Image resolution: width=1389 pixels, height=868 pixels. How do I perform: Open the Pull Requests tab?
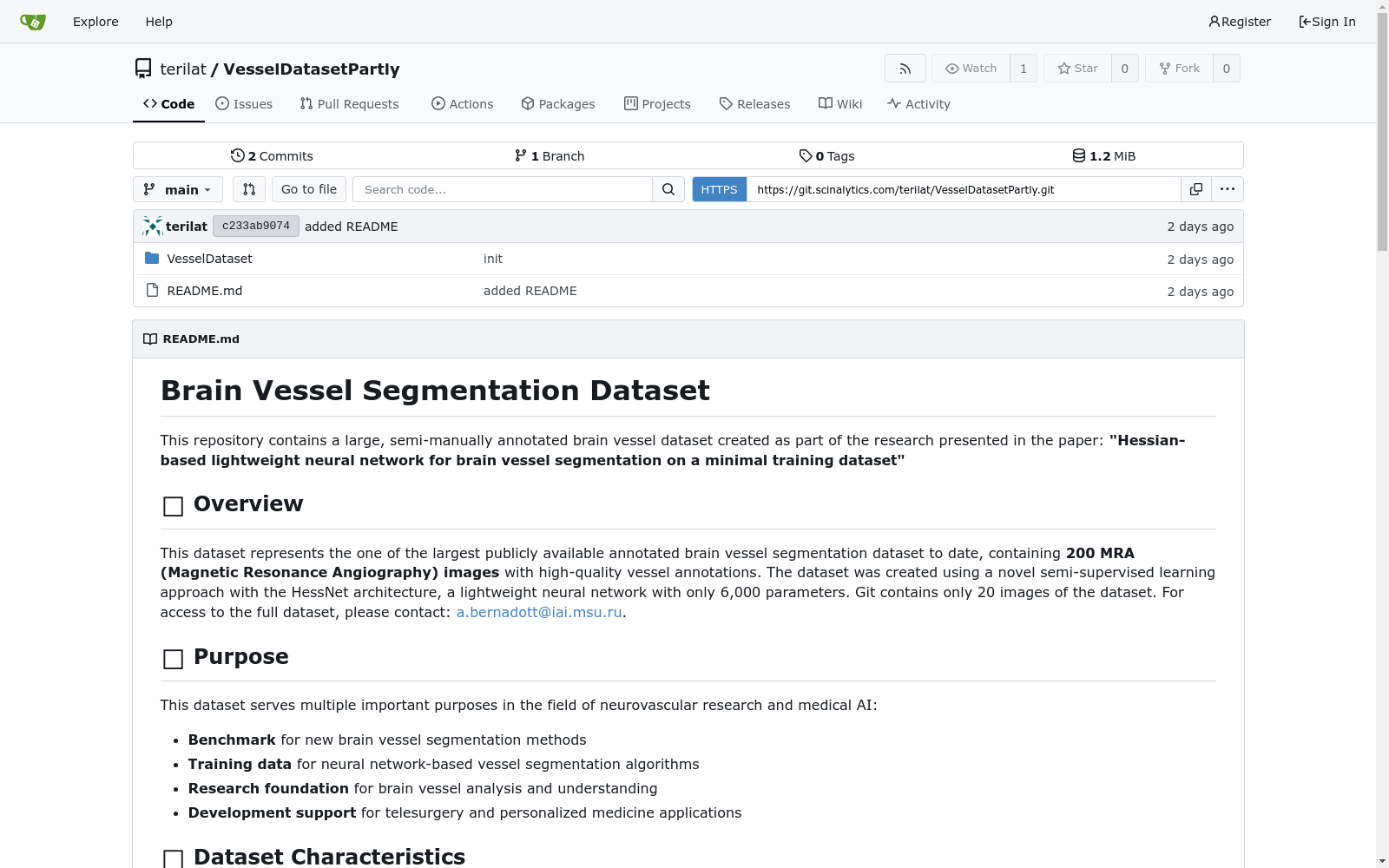(x=350, y=104)
